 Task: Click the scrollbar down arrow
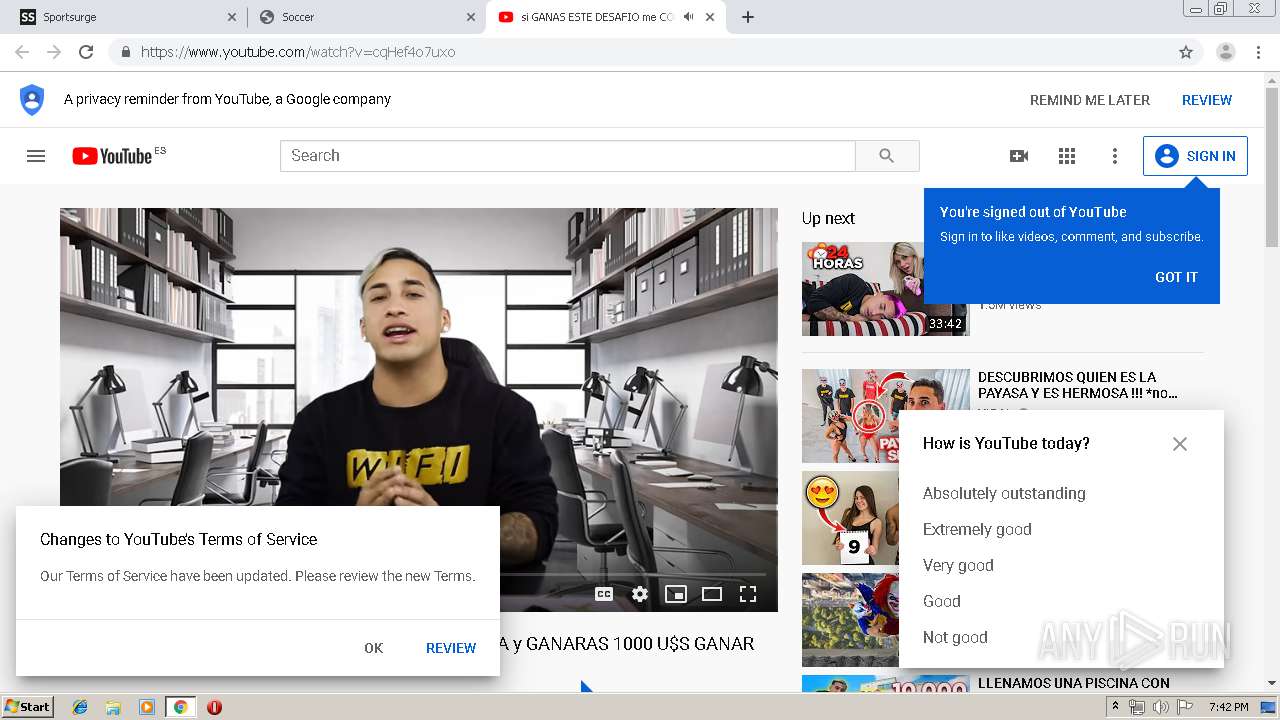(1272, 684)
